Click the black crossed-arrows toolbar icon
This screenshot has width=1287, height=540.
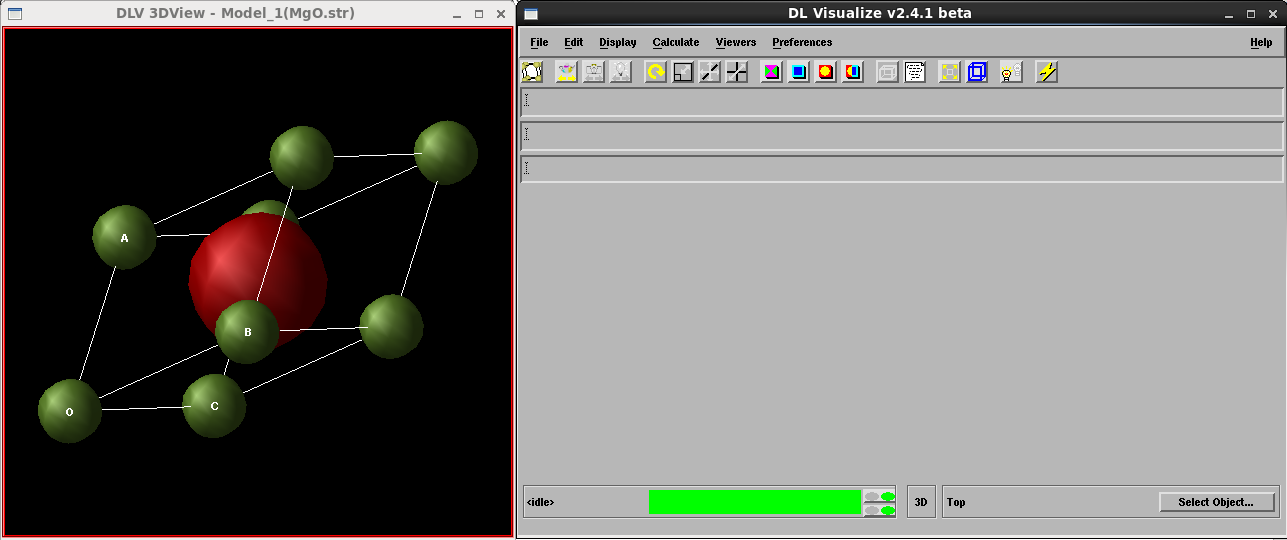pyautogui.click(x=737, y=72)
